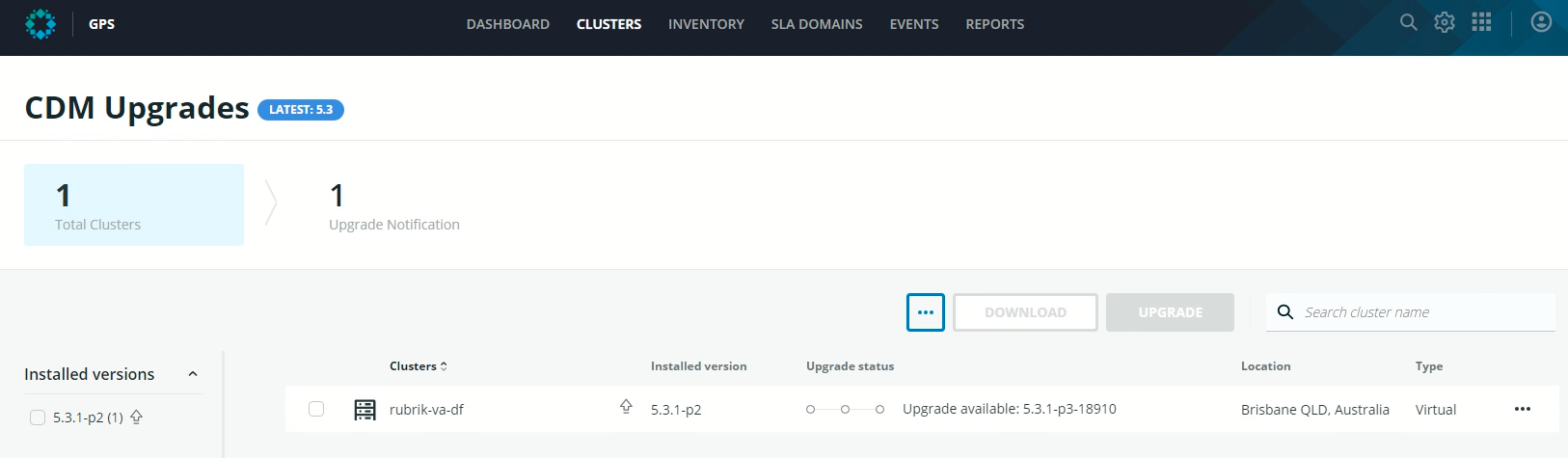Click the Brisbane QLD, Australia cell

point(1315,410)
